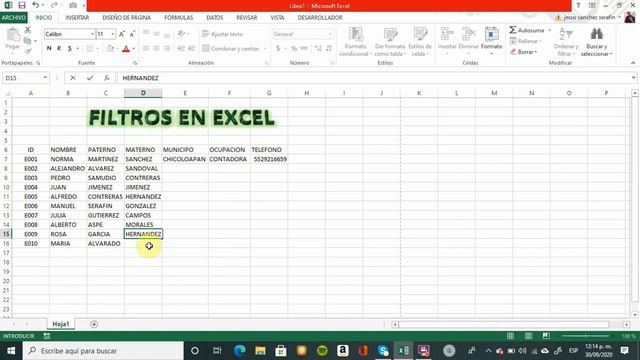Open the Formato cells menu

pyautogui.click(x=491, y=41)
